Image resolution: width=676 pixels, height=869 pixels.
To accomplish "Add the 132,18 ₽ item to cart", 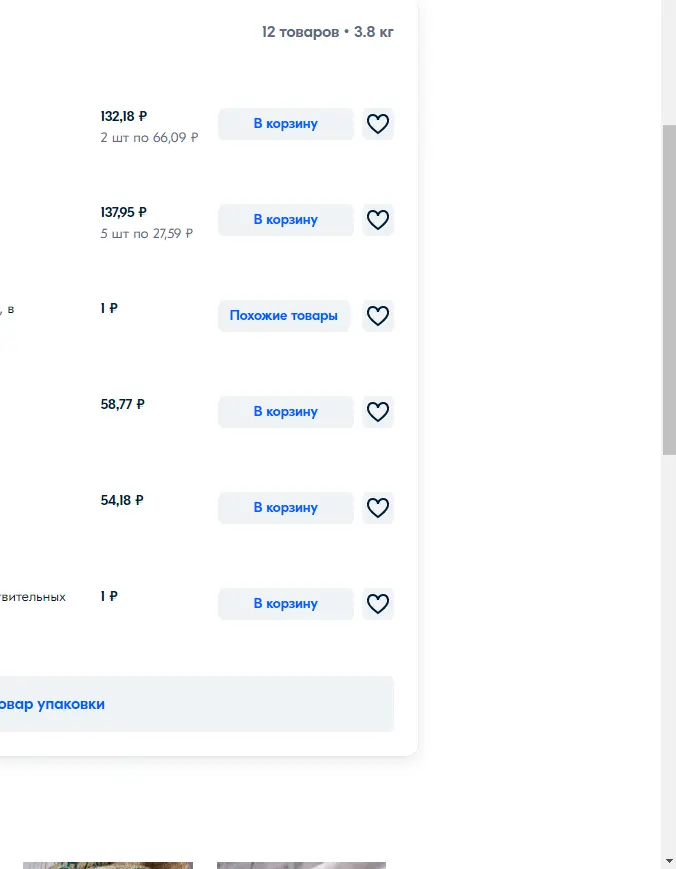I will 286,124.
